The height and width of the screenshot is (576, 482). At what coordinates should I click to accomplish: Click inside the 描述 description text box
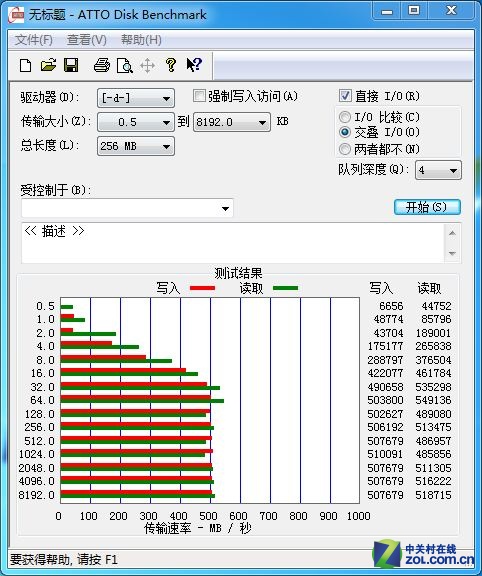click(x=233, y=243)
